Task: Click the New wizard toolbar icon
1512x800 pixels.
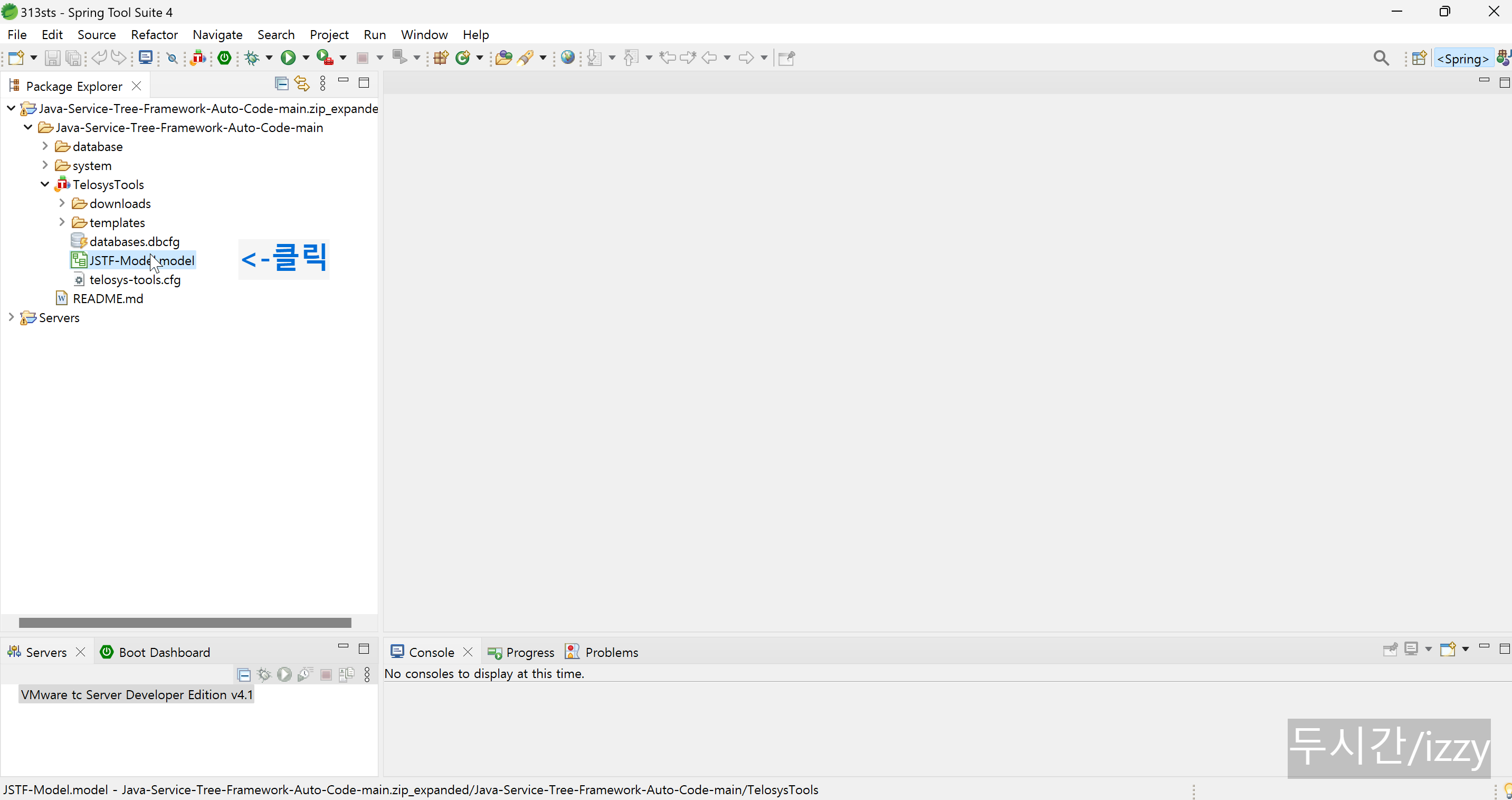Action: pyautogui.click(x=16, y=58)
